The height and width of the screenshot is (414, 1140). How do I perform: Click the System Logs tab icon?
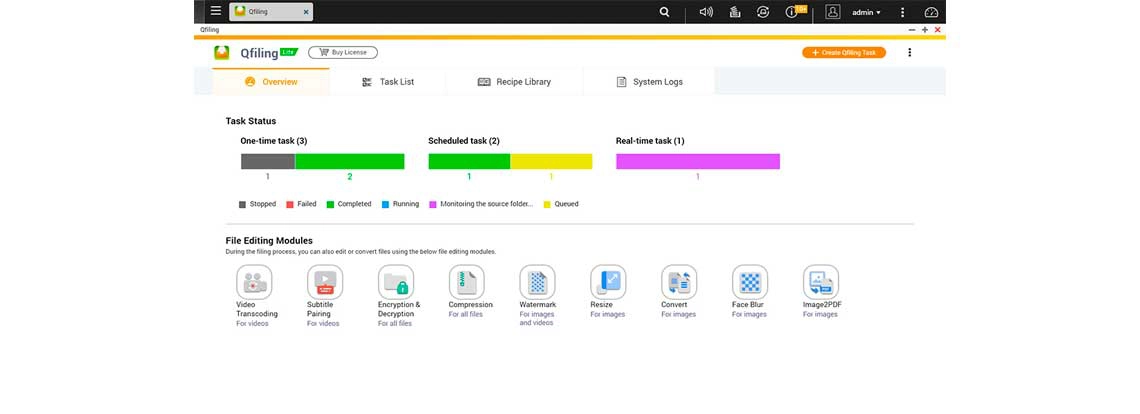(622, 81)
